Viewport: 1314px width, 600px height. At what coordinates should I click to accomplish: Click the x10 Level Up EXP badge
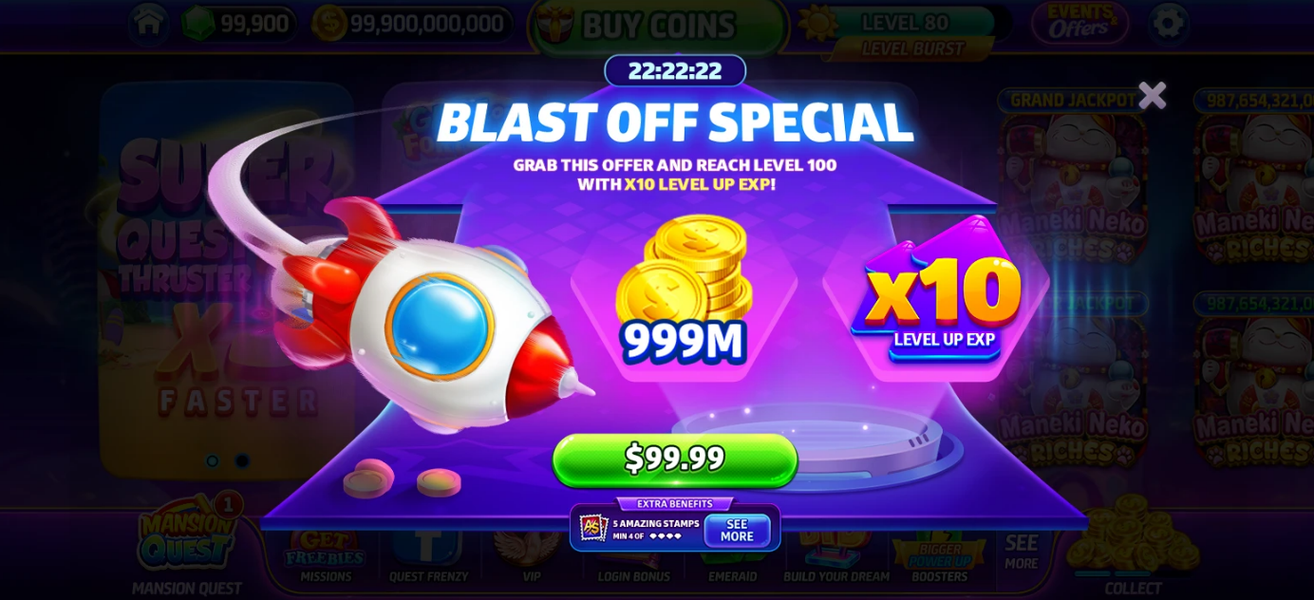click(943, 298)
